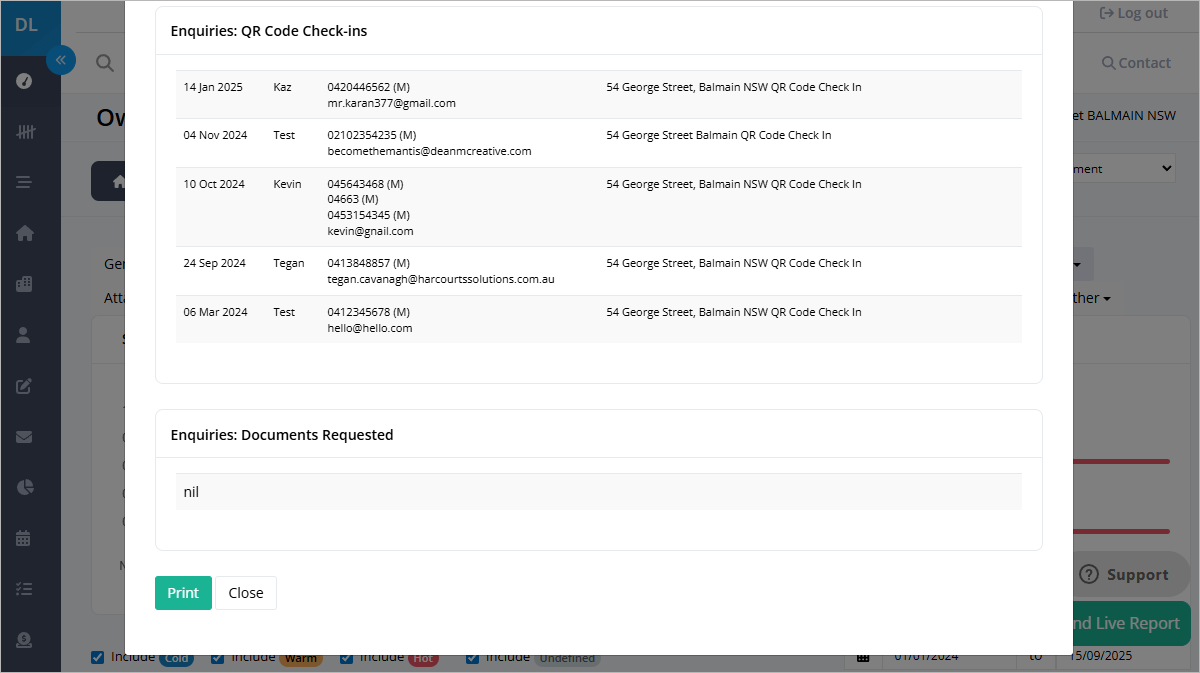This screenshot has width=1200, height=673.
Task: Click phone number 0453154345 (M)
Action: pyautogui.click(x=368, y=215)
